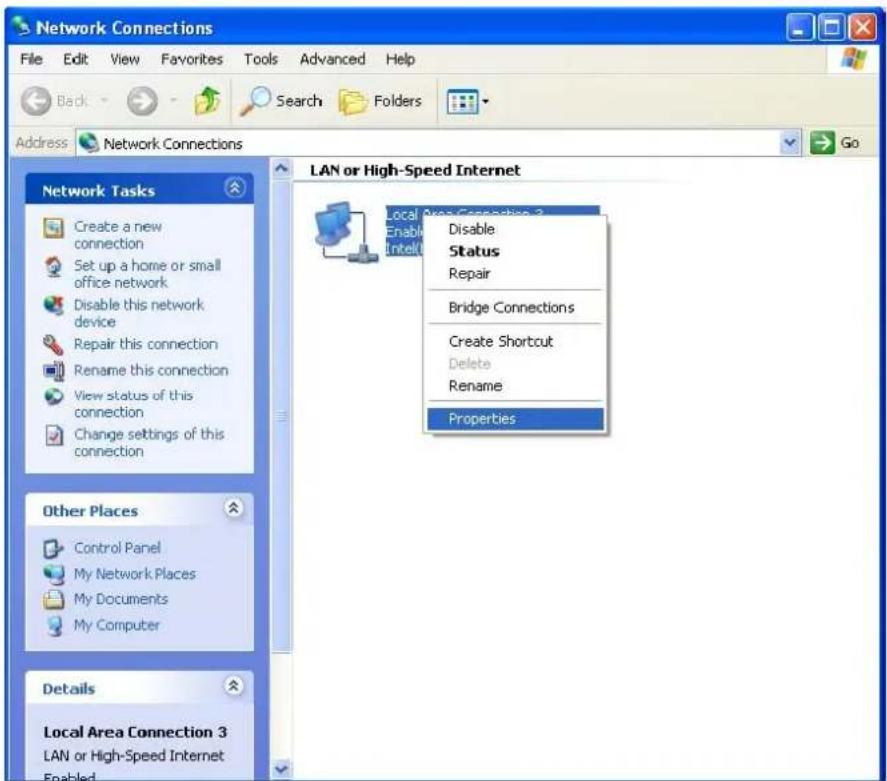Choose Rename in the context menu

point(515,386)
